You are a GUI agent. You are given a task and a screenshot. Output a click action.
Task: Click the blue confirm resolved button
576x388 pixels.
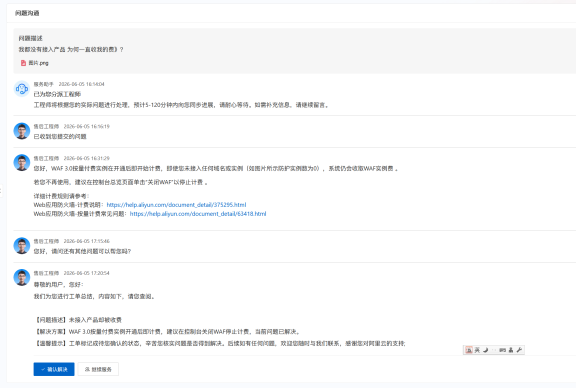[54, 369]
